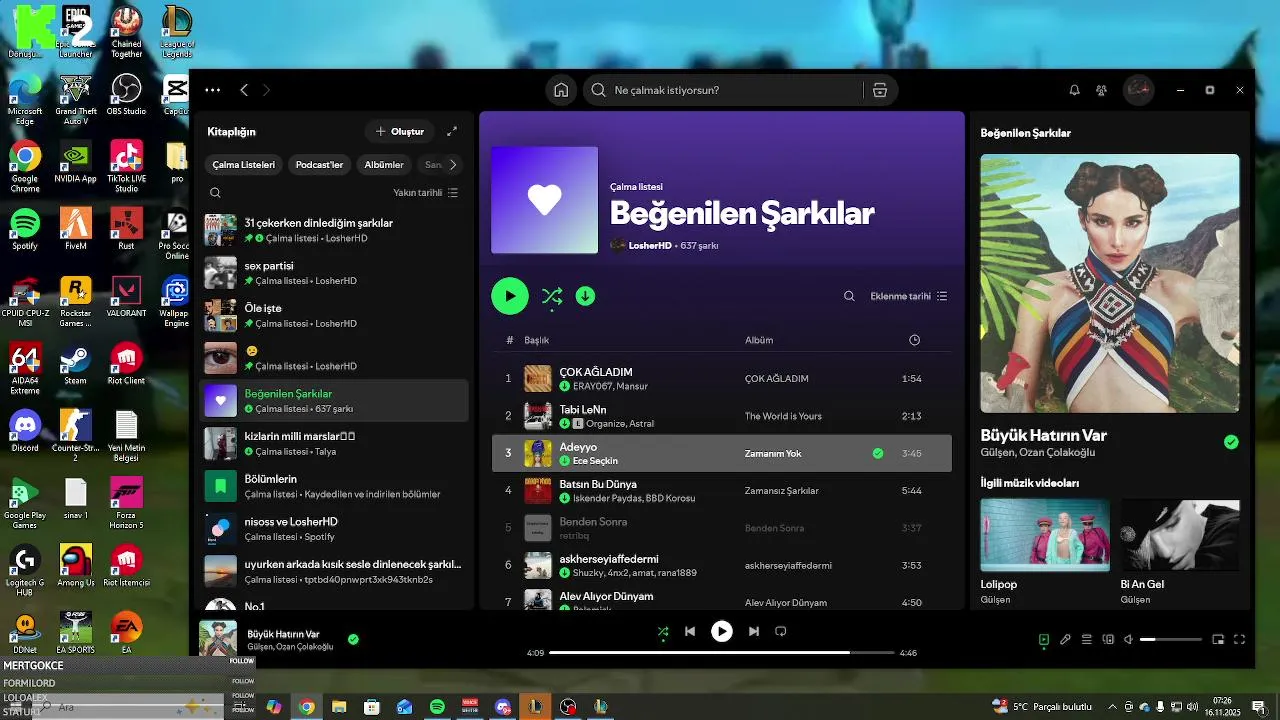Toggle shuffle in the player bar
The image size is (1280, 720).
pos(662,632)
